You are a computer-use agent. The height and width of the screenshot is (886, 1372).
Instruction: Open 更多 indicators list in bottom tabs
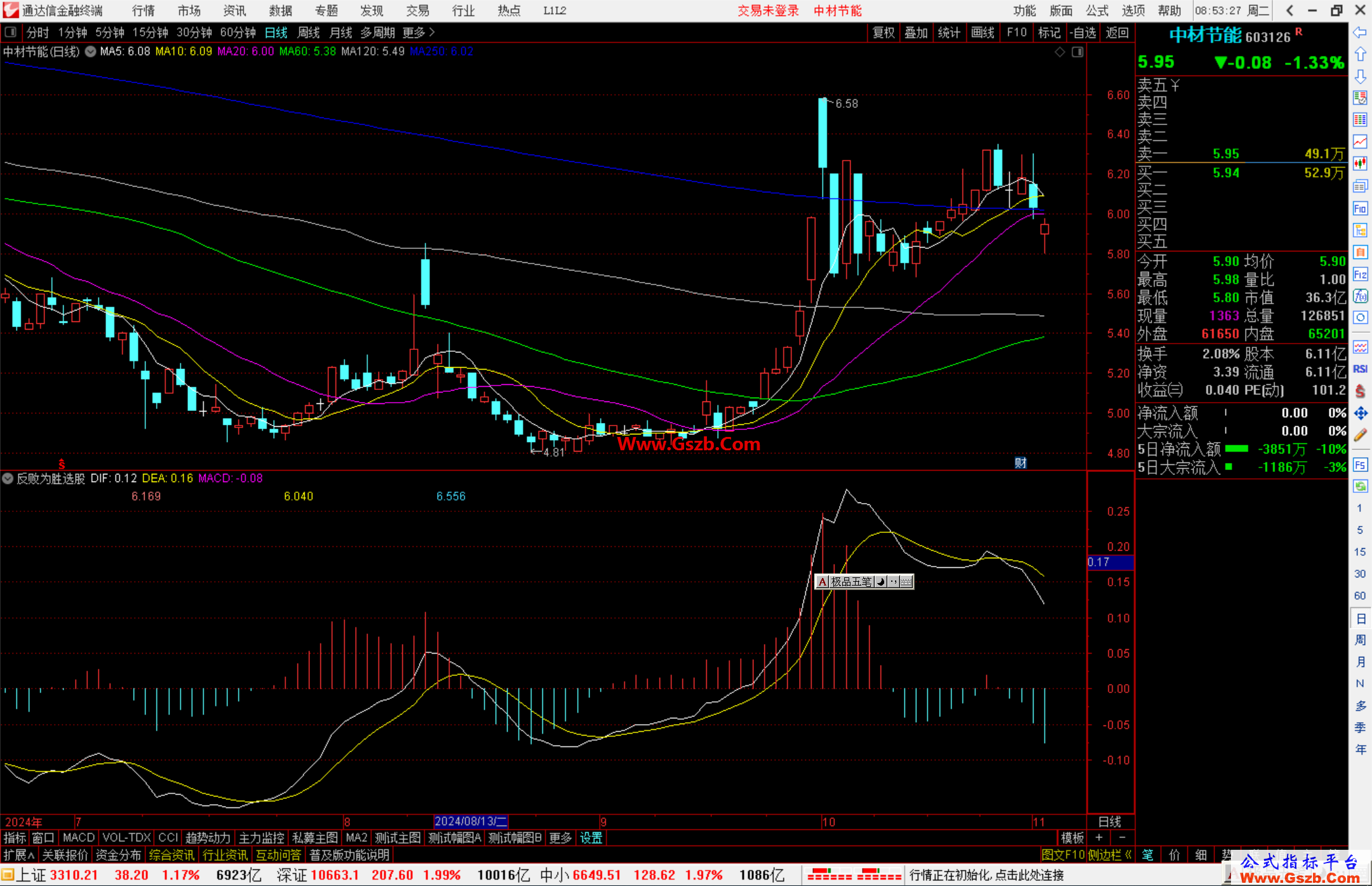coord(560,838)
